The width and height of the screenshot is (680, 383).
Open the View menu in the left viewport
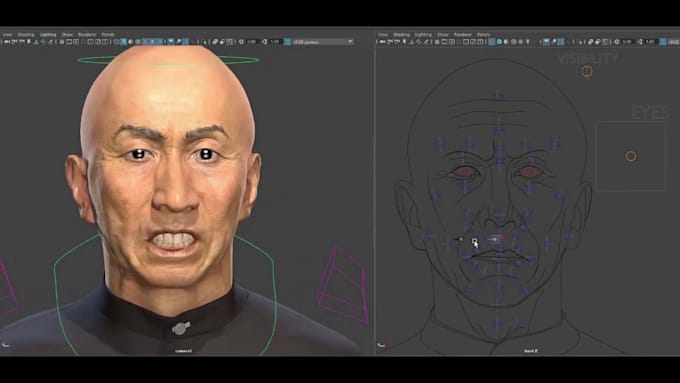click(7, 34)
